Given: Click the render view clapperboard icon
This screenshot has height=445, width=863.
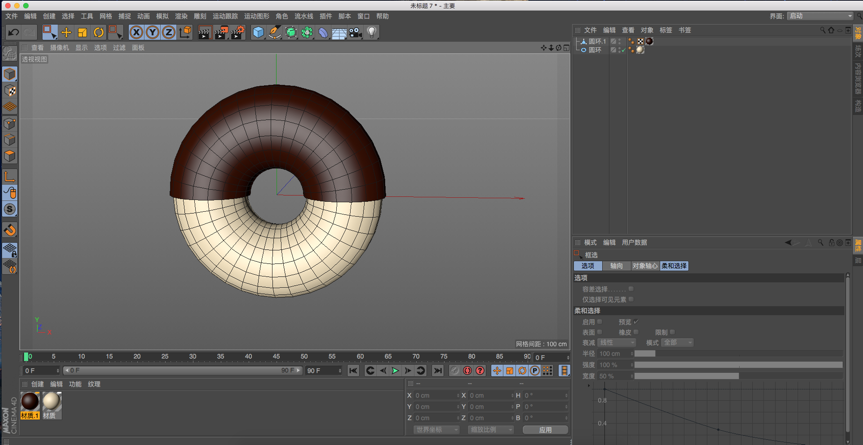Looking at the screenshot, I should (x=204, y=33).
